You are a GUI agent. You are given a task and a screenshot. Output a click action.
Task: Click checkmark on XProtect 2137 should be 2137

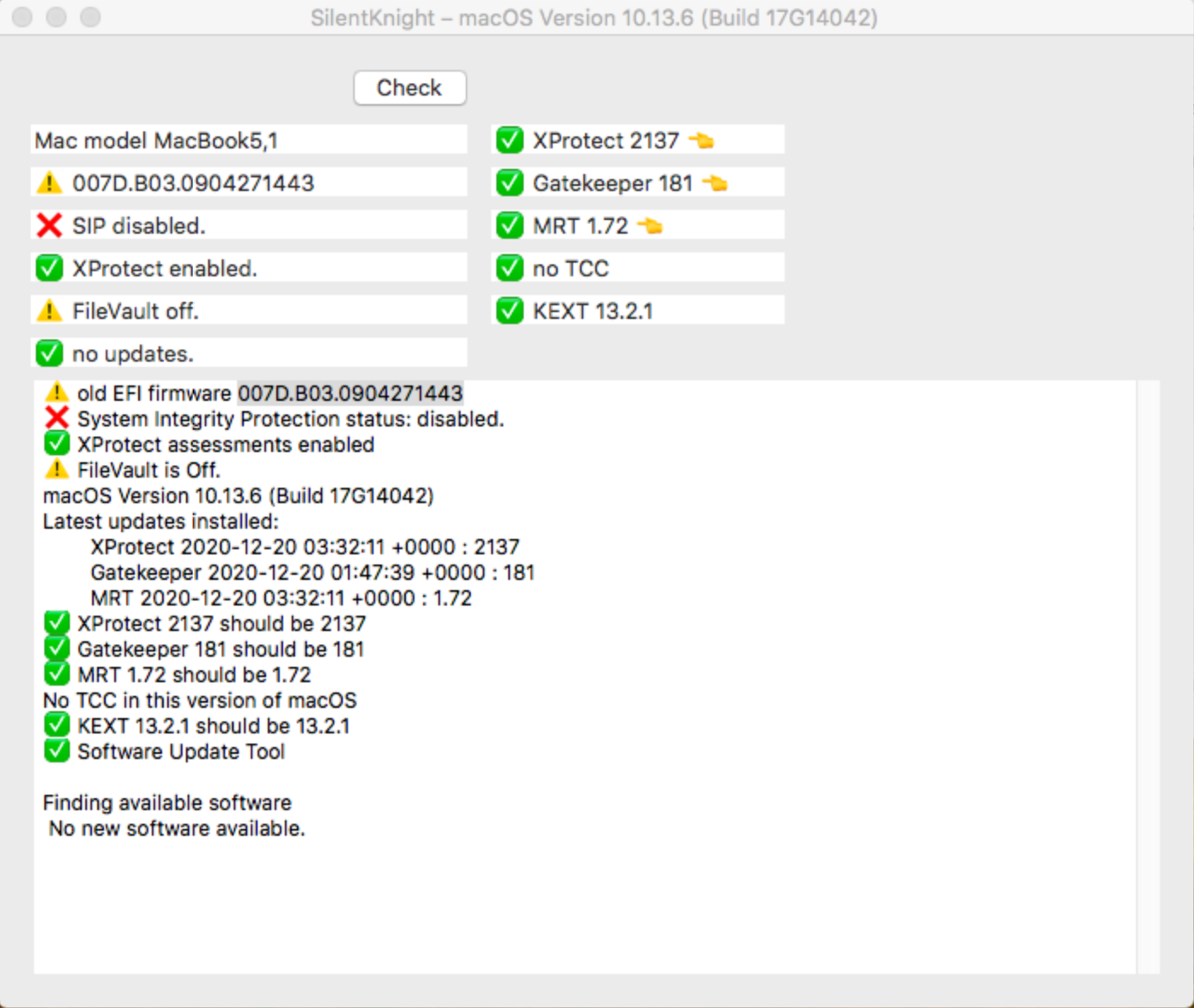coord(56,623)
